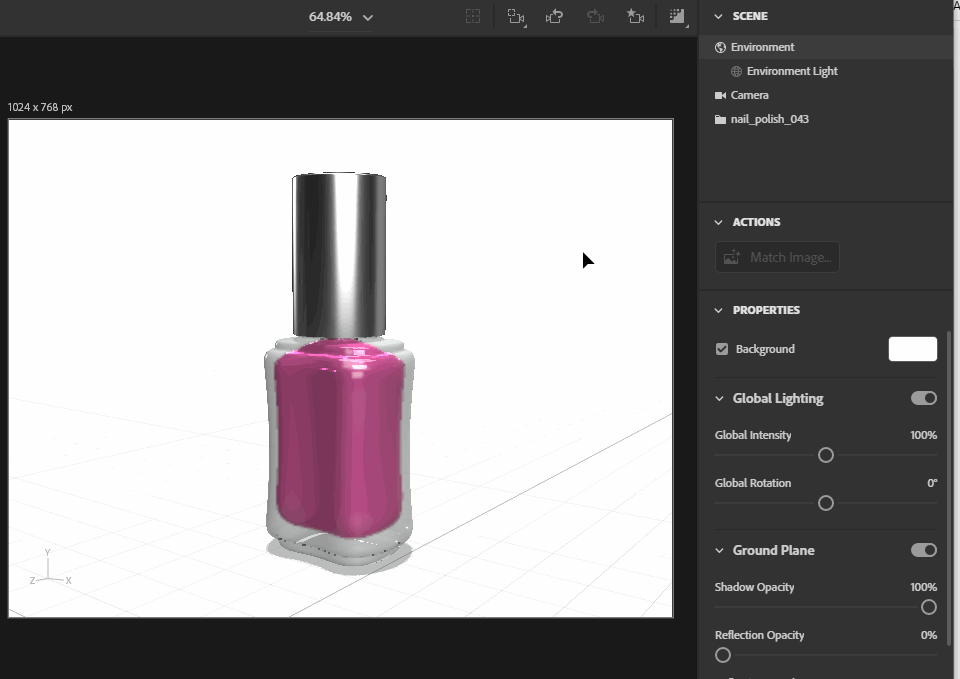Click the Reflection Opacity slider handle
Image resolution: width=960 pixels, height=679 pixels.
(x=723, y=655)
